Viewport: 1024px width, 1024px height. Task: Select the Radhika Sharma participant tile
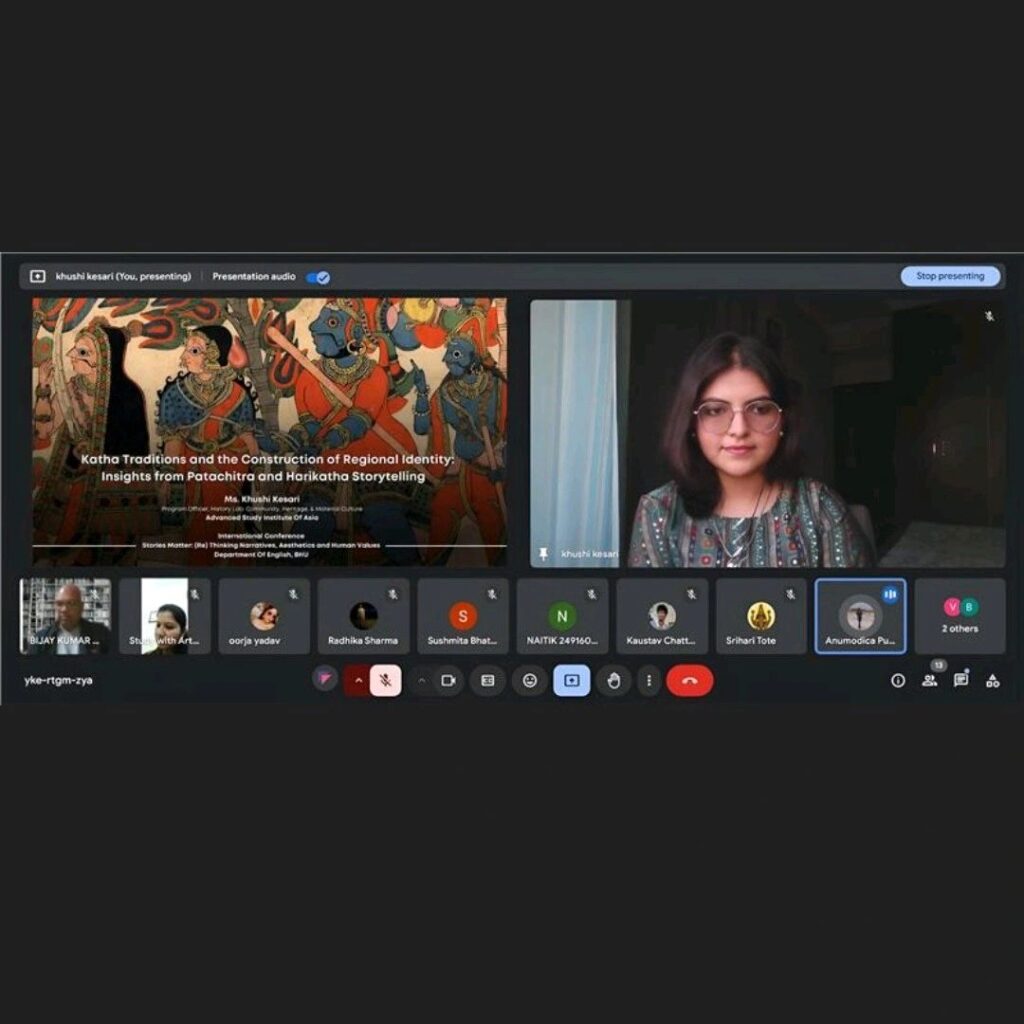tap(363, 617)
